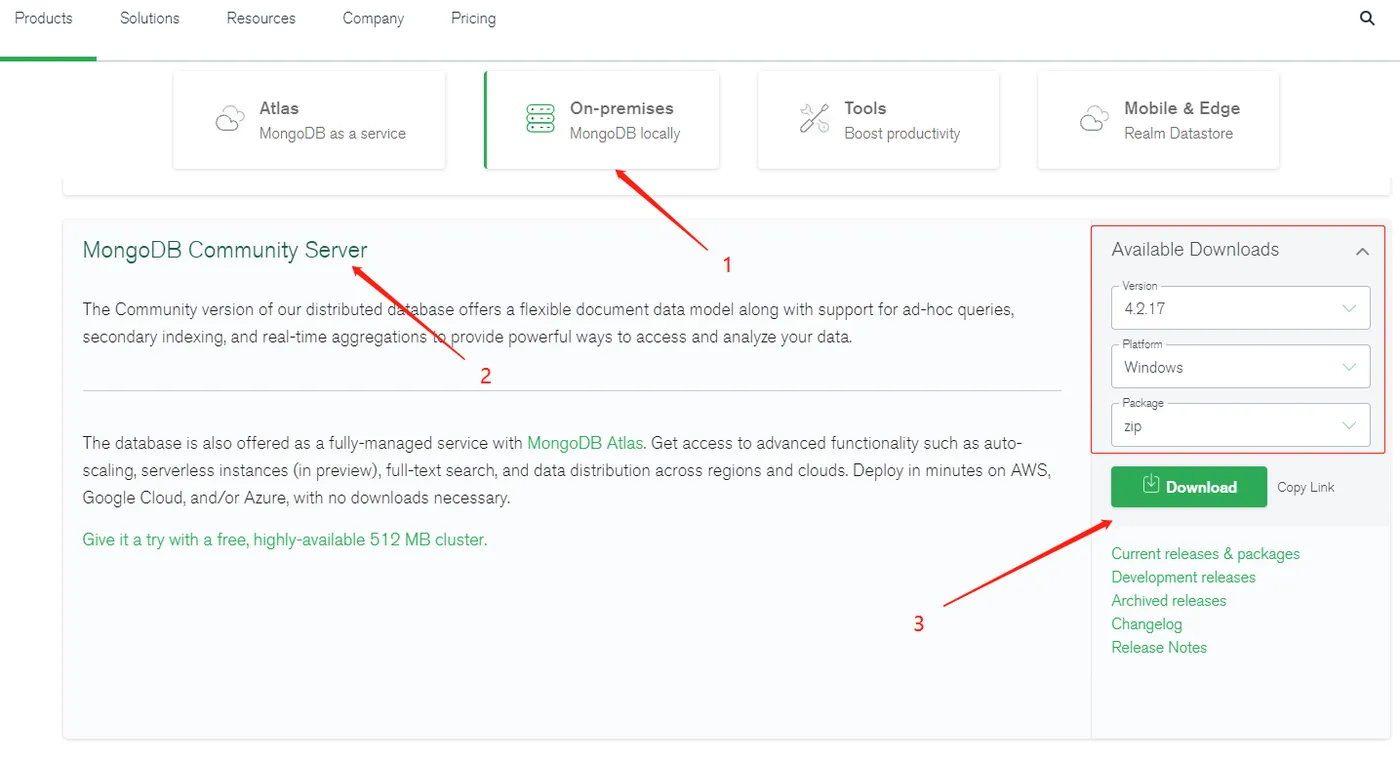Click the Mobile & Edge cloud icon

(x=1094, y=119)
